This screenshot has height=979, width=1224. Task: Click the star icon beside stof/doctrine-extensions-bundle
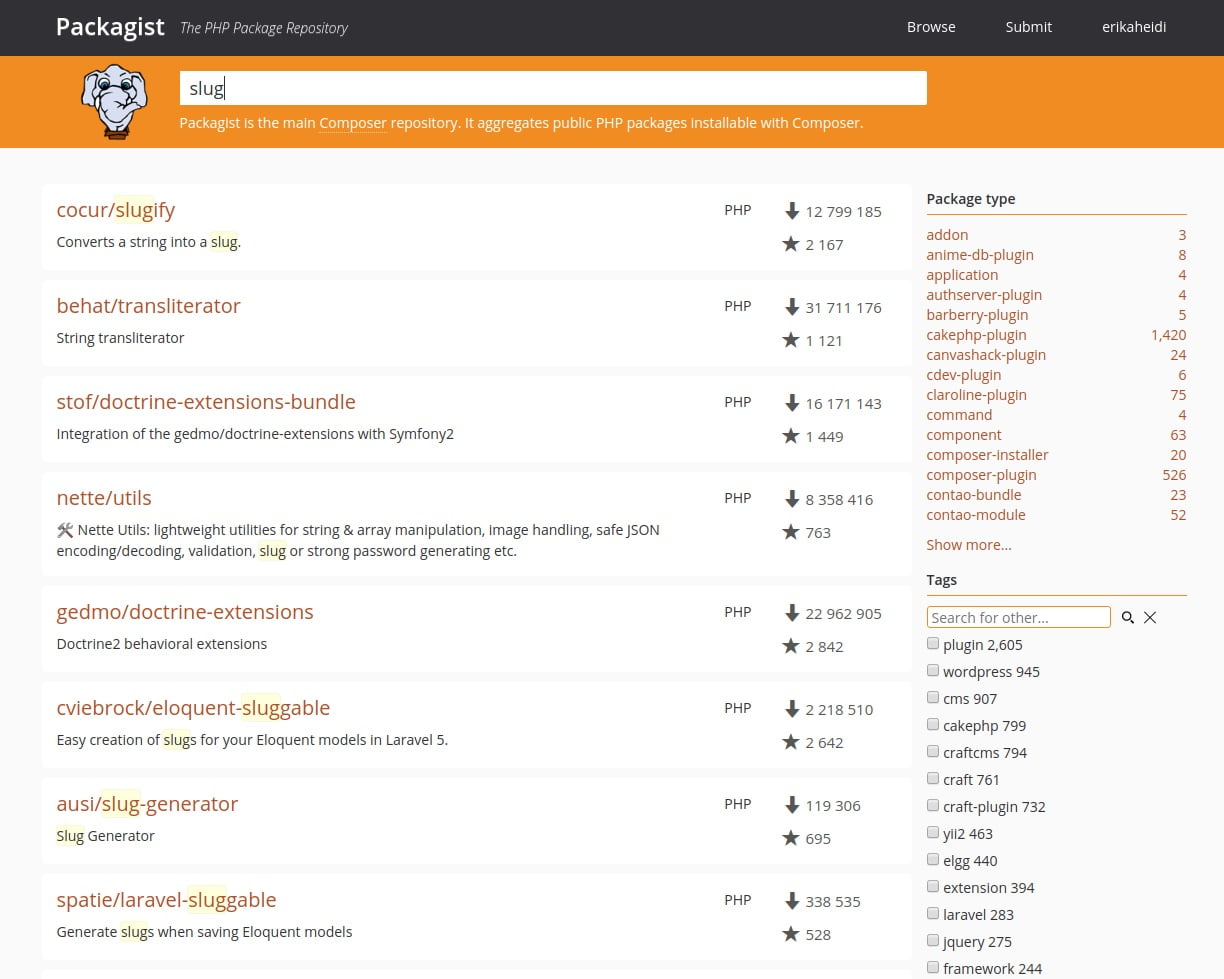pos(791,436)
